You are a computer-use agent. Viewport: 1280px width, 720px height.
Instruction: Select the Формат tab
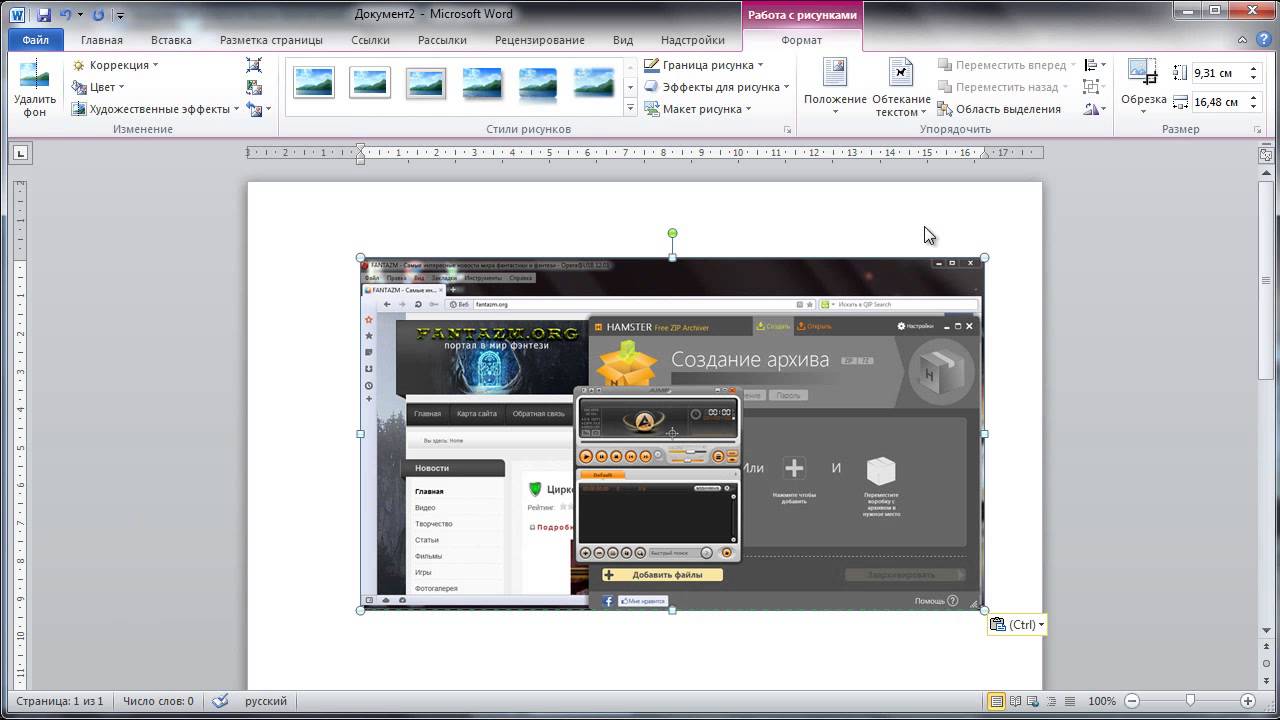click(802, 40)
